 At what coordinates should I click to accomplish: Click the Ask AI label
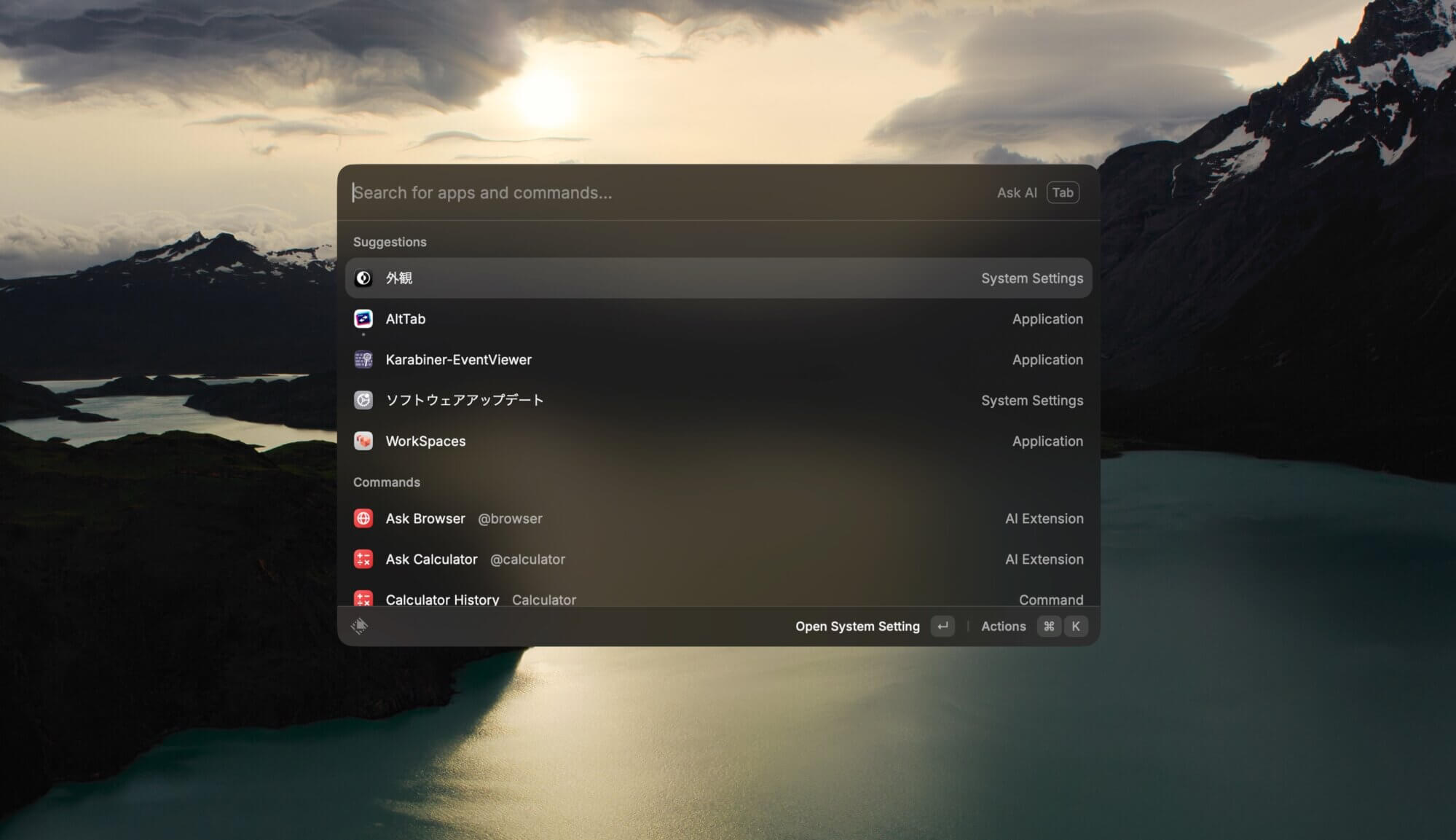[1017, 192]
